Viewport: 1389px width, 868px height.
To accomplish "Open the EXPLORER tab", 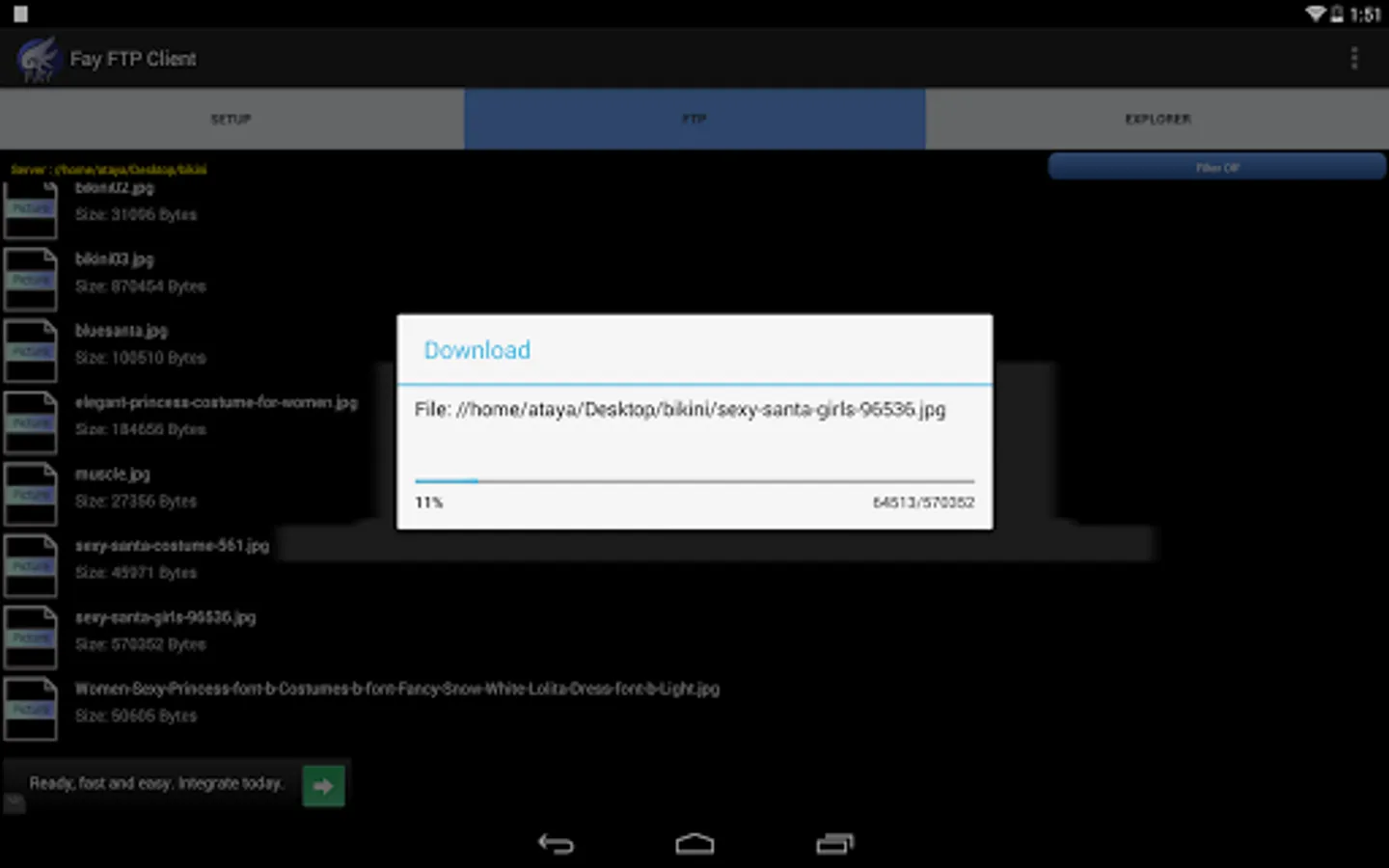I will [x=1157, y=119].
